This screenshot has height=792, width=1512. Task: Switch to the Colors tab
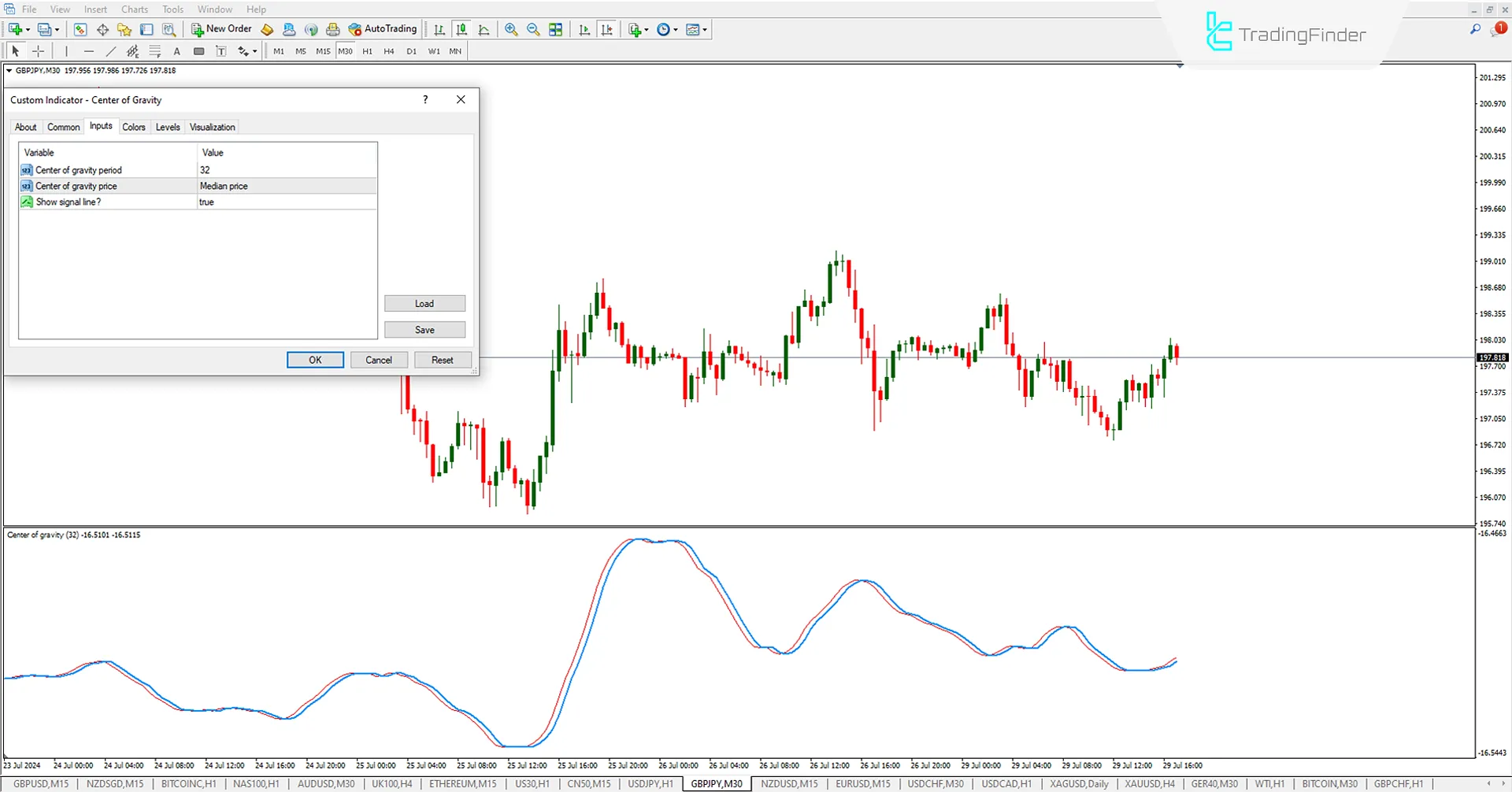pyautogui.click(x=134, y=127)
